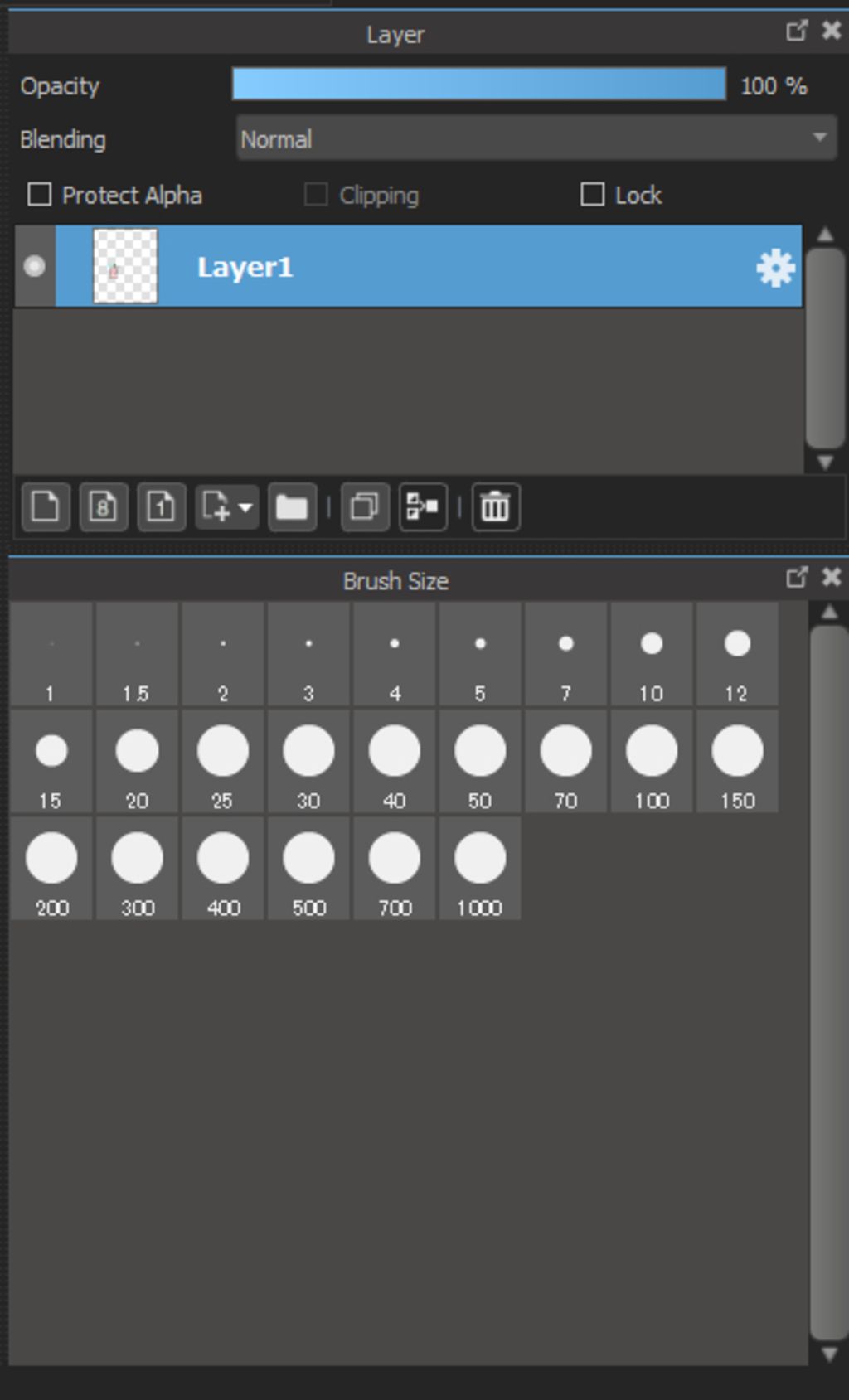Undock the Brush Size panel

[797, 577]
